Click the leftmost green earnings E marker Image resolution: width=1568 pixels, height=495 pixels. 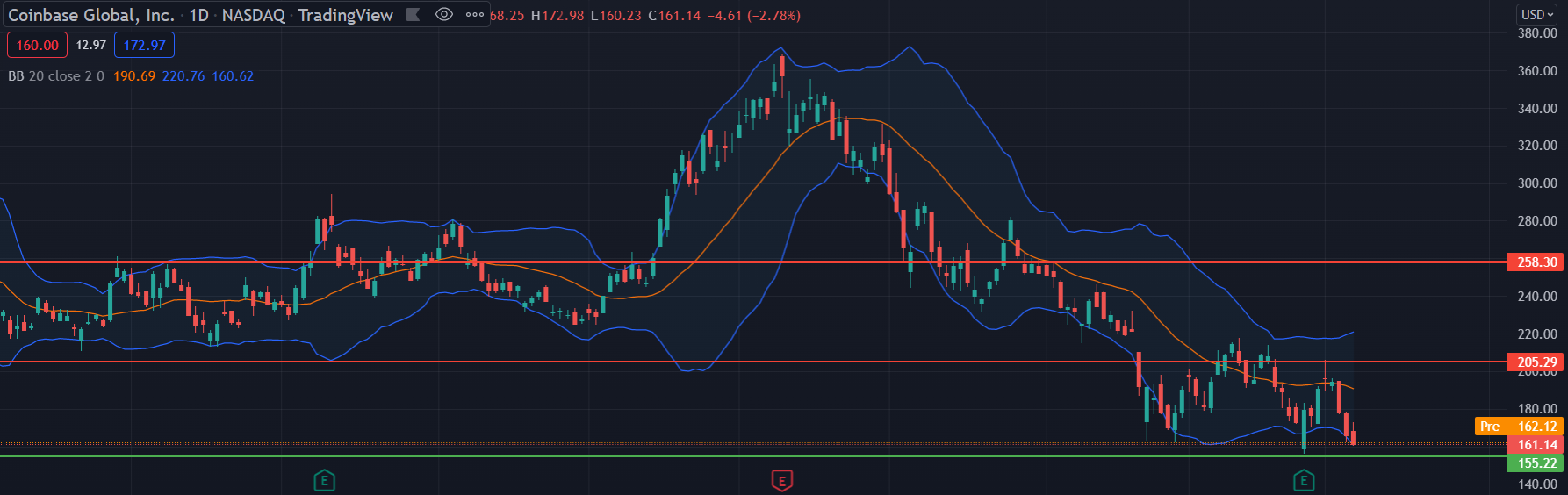click(x=325, y=480)
